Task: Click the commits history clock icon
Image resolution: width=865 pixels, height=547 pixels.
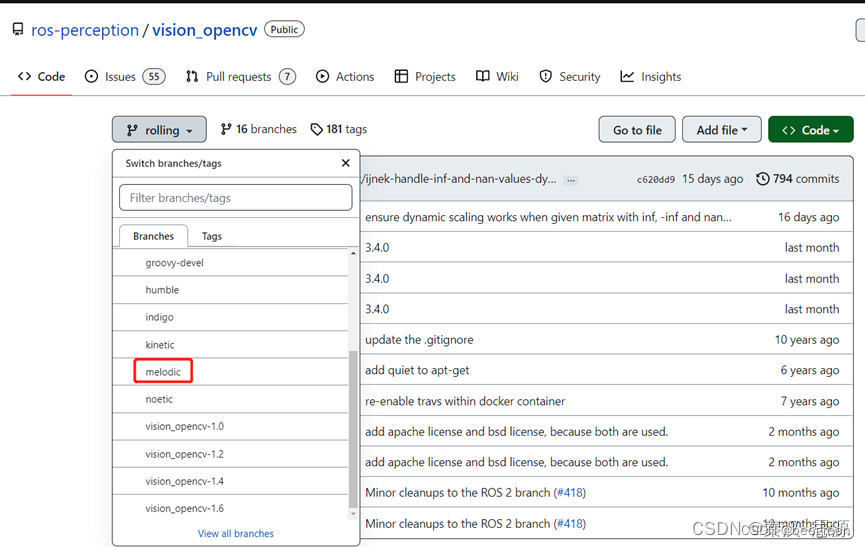Action: click(762, 179)
